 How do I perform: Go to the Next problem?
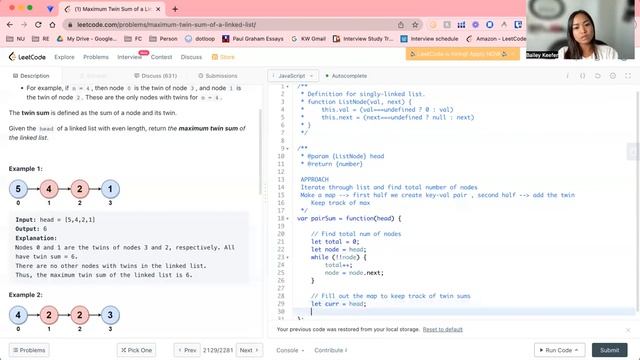click(249, 350)
